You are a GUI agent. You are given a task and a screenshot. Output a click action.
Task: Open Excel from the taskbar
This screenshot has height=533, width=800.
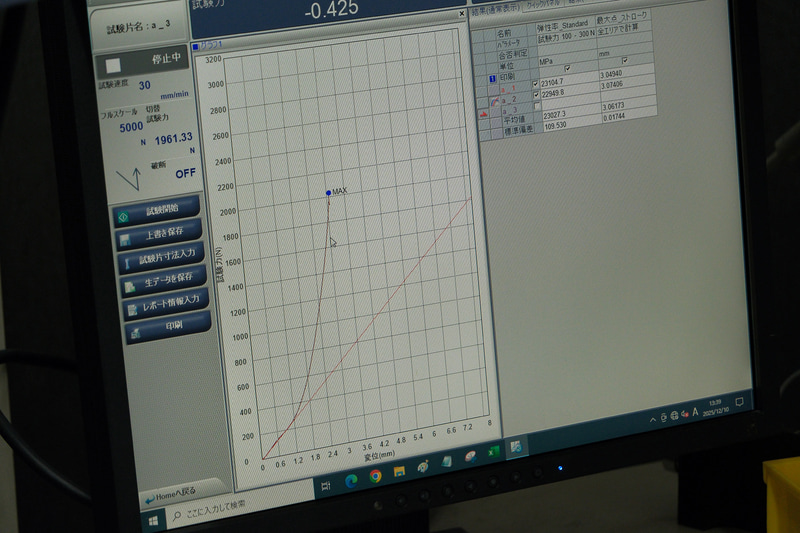point(493,452)
